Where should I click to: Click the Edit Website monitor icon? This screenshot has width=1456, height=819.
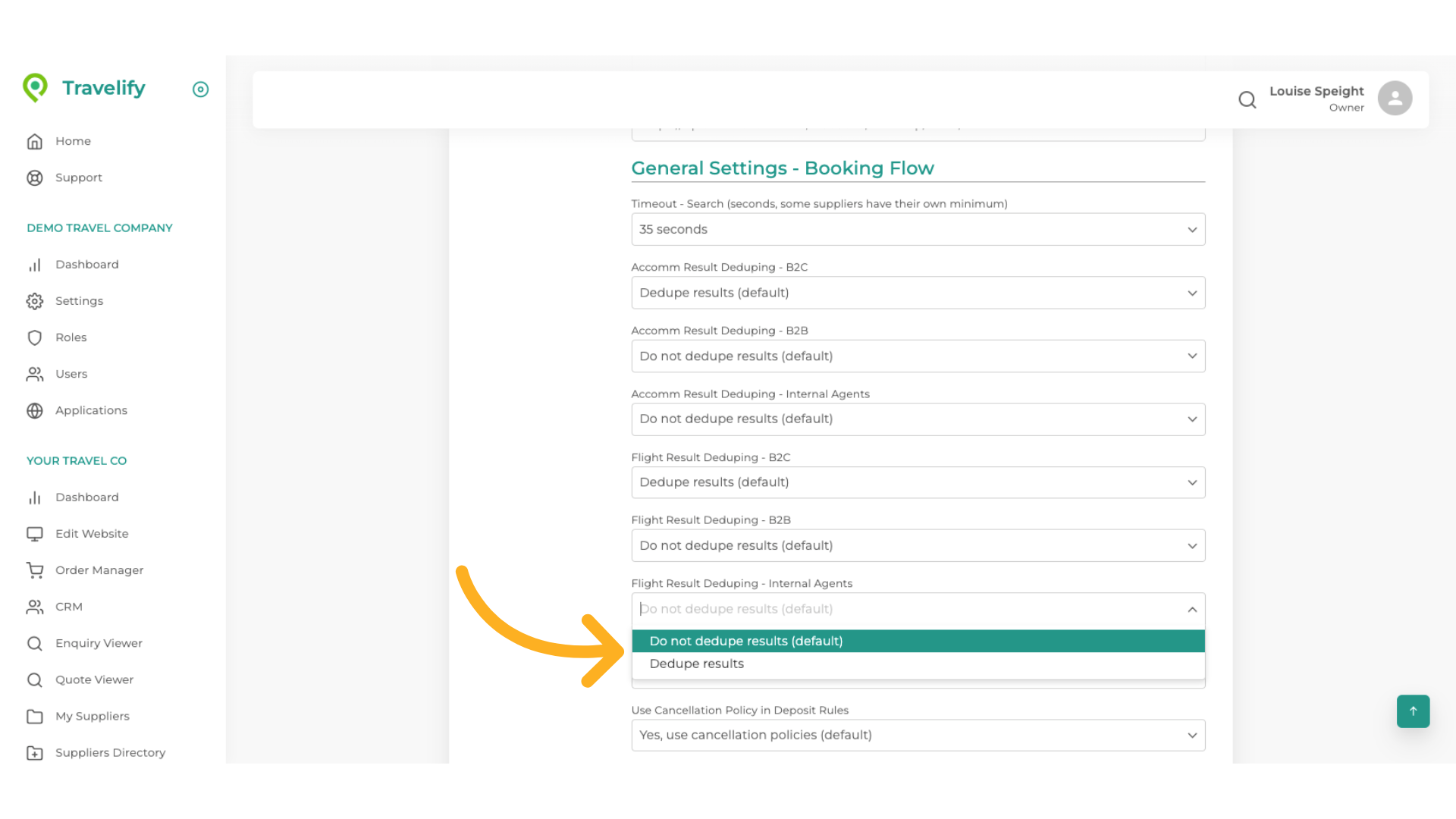[35, 534]
